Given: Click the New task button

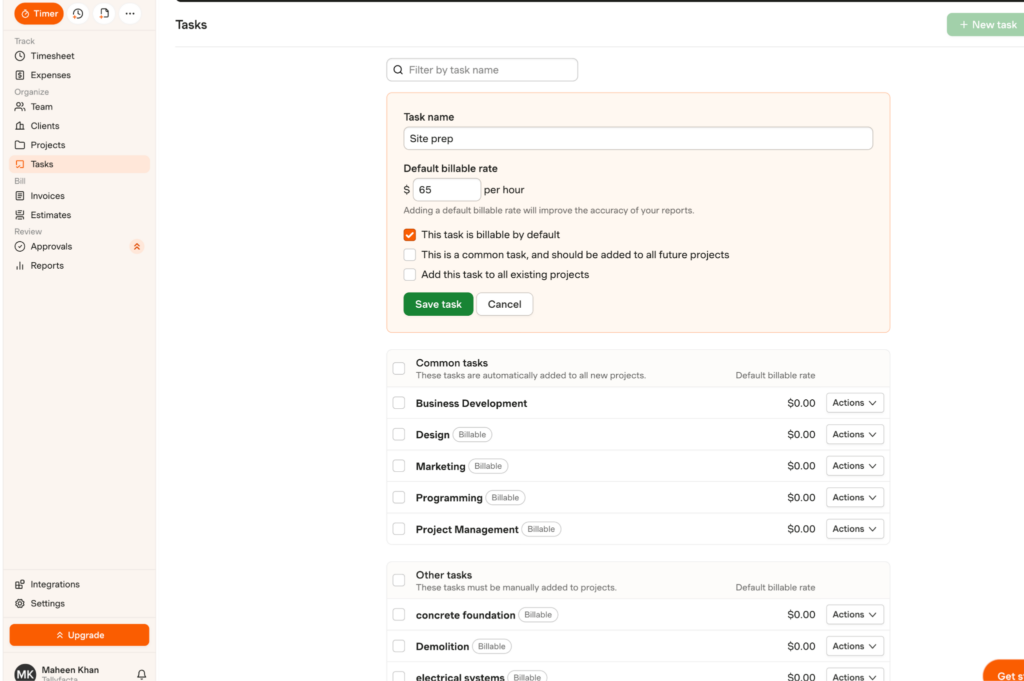Looking at the screenshot, I should (x=986, y=25).
